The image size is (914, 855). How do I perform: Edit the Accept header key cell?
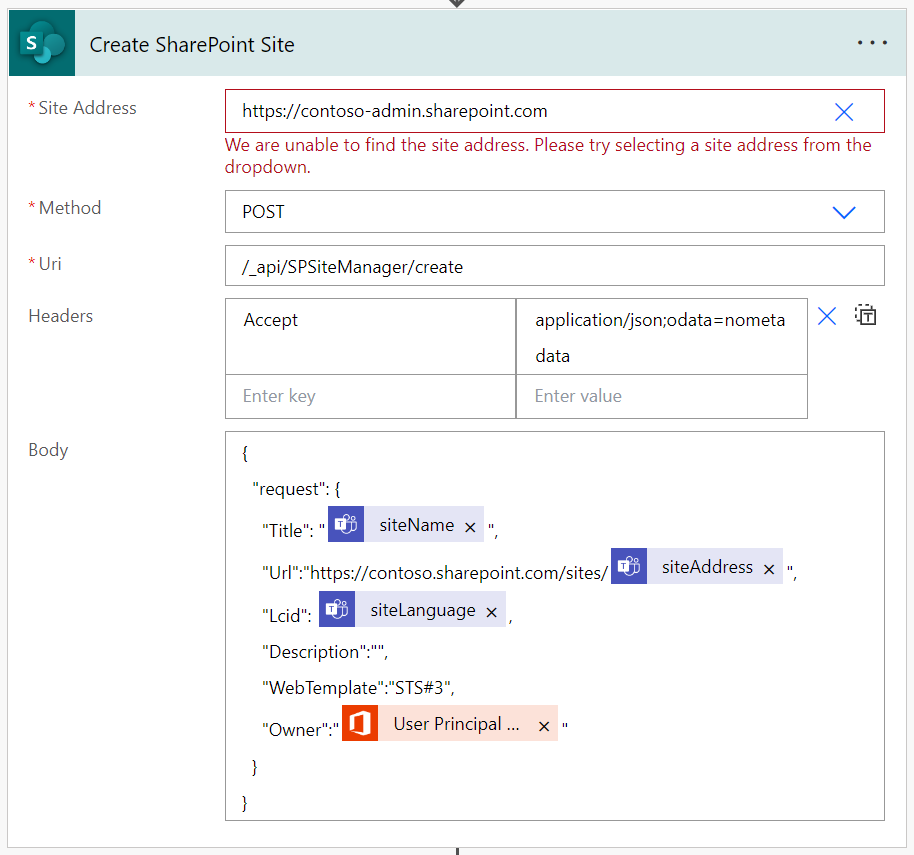pyautogui.click(x=370, y=336)
